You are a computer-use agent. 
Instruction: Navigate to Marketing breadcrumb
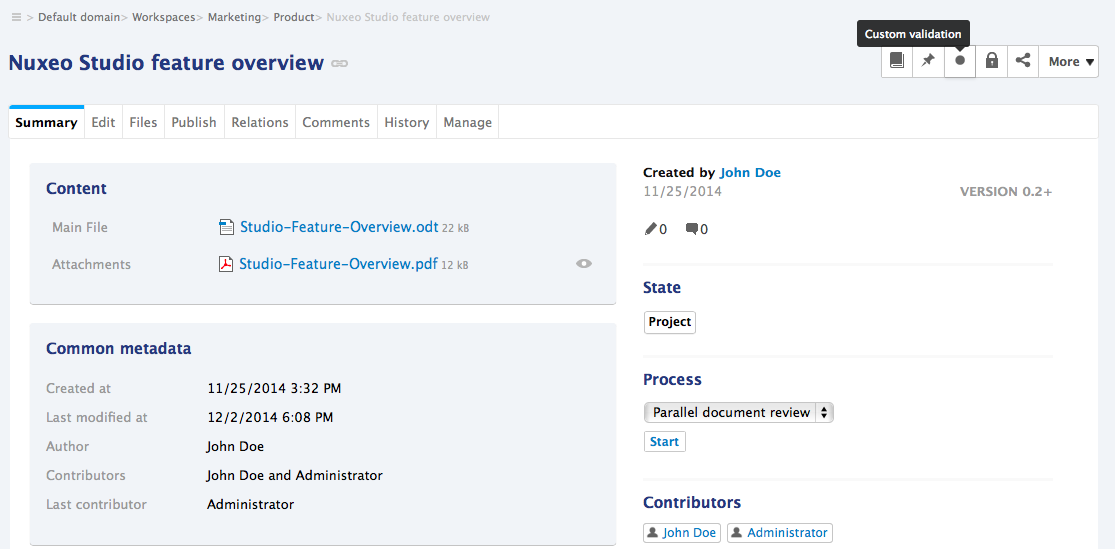[x=234, y=17]
